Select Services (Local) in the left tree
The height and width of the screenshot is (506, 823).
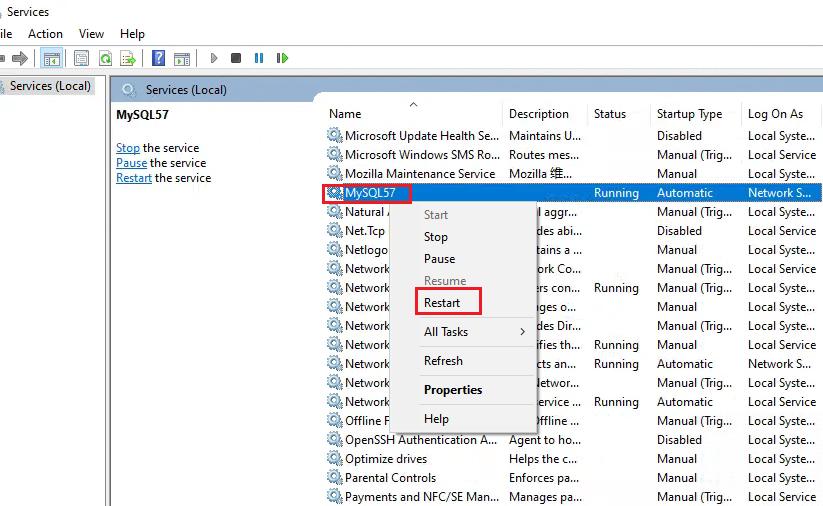coord(50,86)
